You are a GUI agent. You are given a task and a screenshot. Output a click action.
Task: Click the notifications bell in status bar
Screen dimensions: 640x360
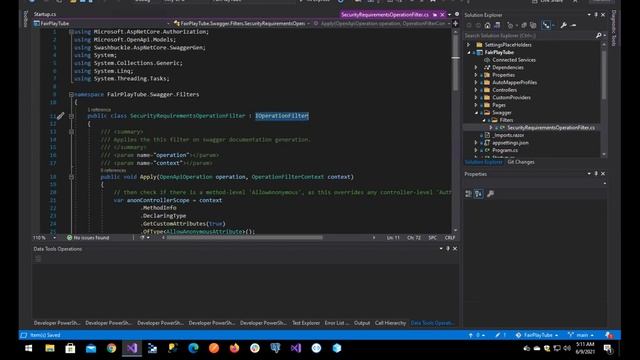pyautogui.click(x=609, y=335)
